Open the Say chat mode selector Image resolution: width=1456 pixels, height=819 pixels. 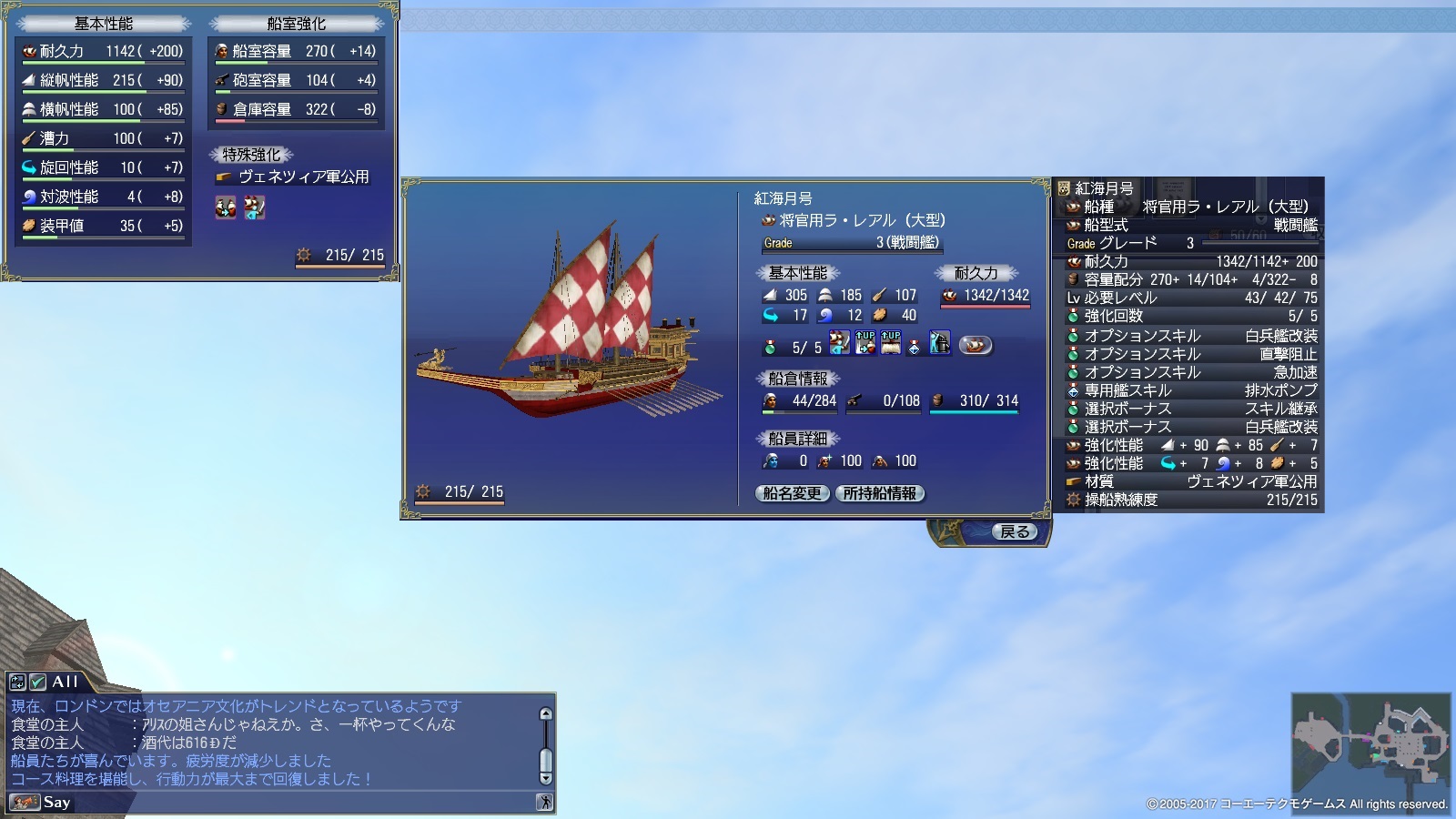click(x=42, y=802)
